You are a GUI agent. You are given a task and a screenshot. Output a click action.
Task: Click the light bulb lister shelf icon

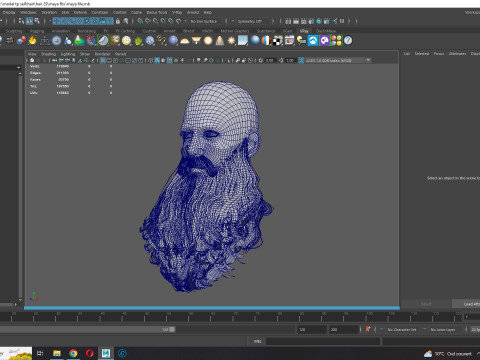[301, 41]
